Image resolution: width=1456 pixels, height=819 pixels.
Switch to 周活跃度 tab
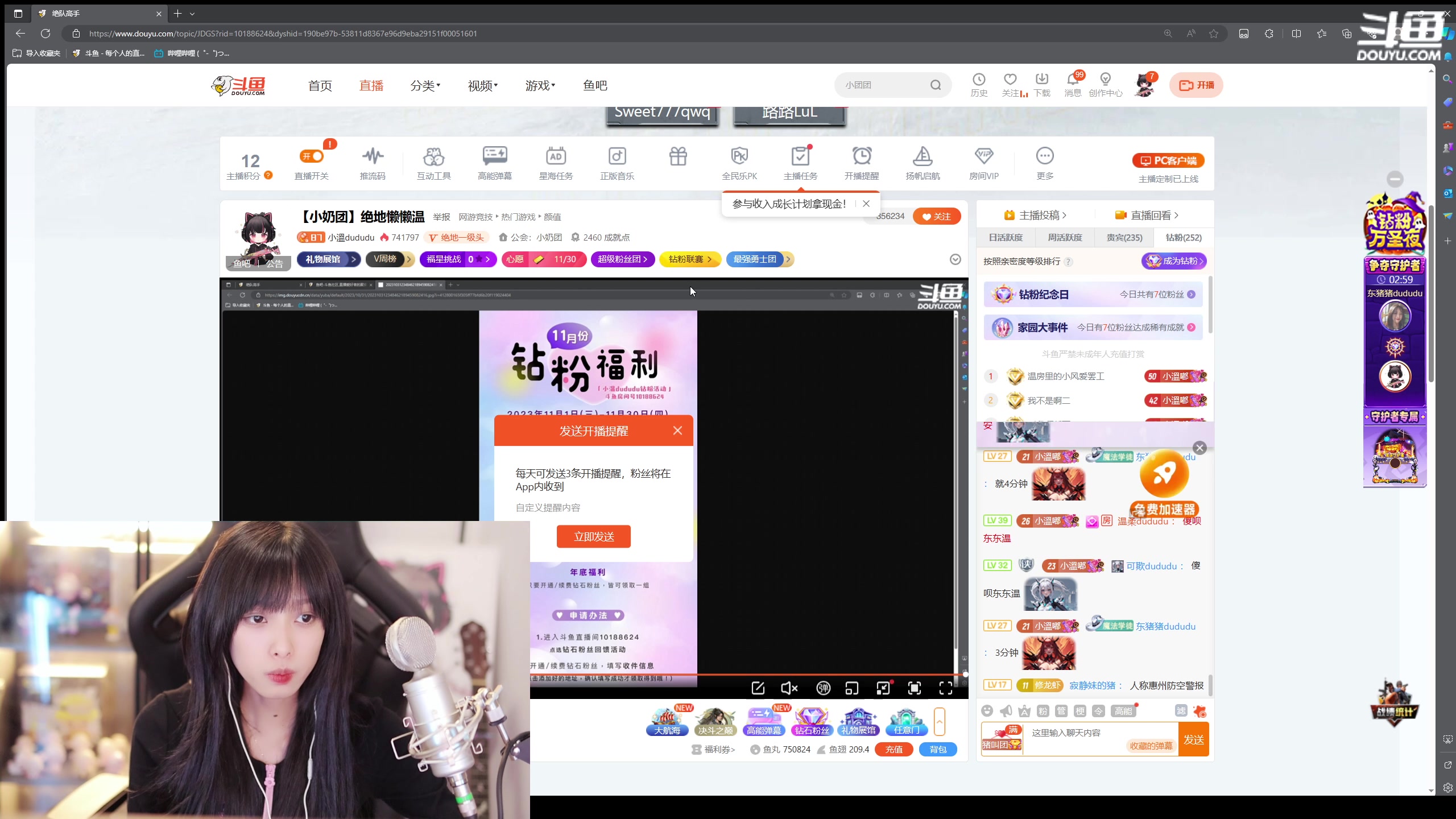pos(1065,237)
